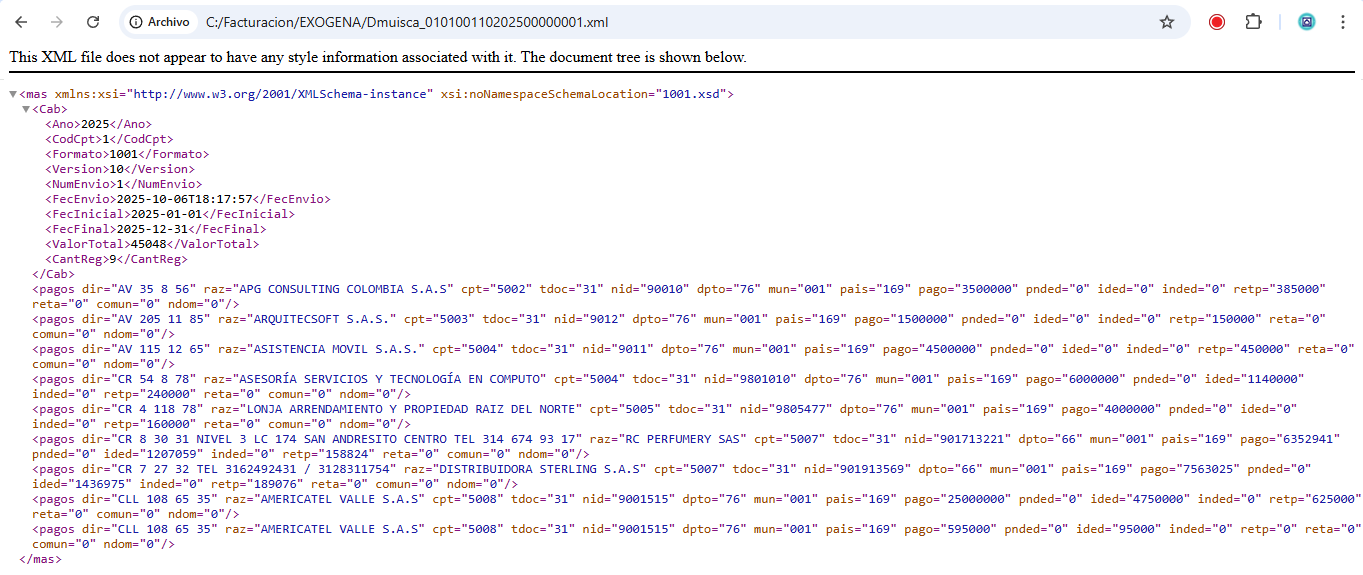Viewport: 1363px width, 575px height.
Task: Click the CantReg element line
Action: (x=116, y=259)
